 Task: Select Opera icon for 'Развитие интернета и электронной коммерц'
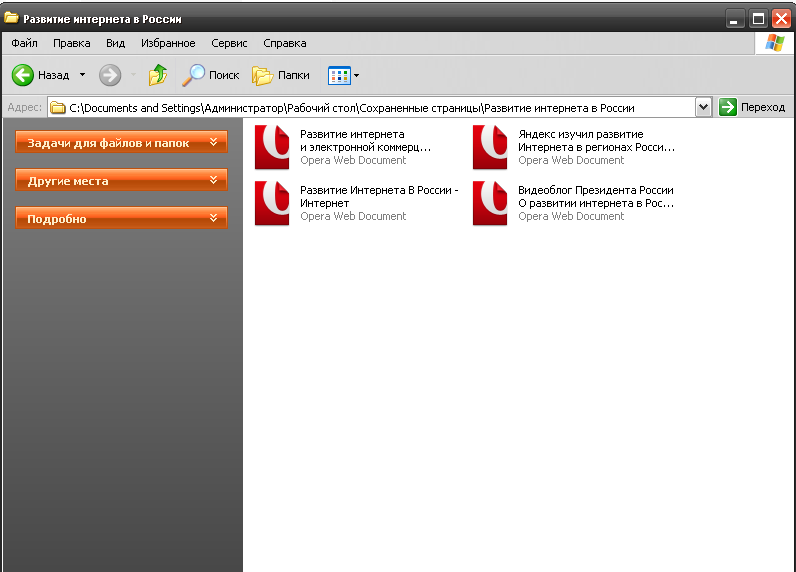(x=272, y=147)
